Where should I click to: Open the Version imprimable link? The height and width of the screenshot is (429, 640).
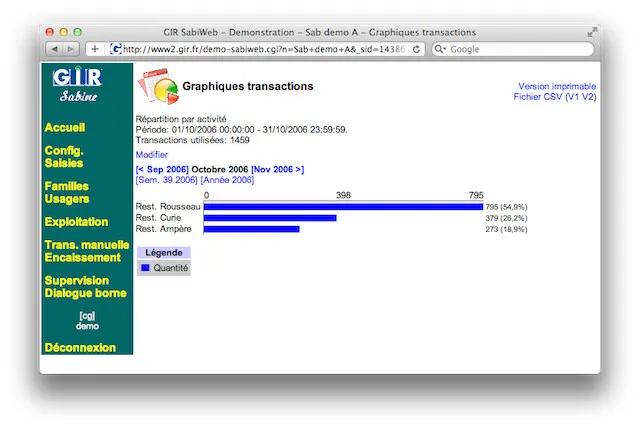click(556, 87)
